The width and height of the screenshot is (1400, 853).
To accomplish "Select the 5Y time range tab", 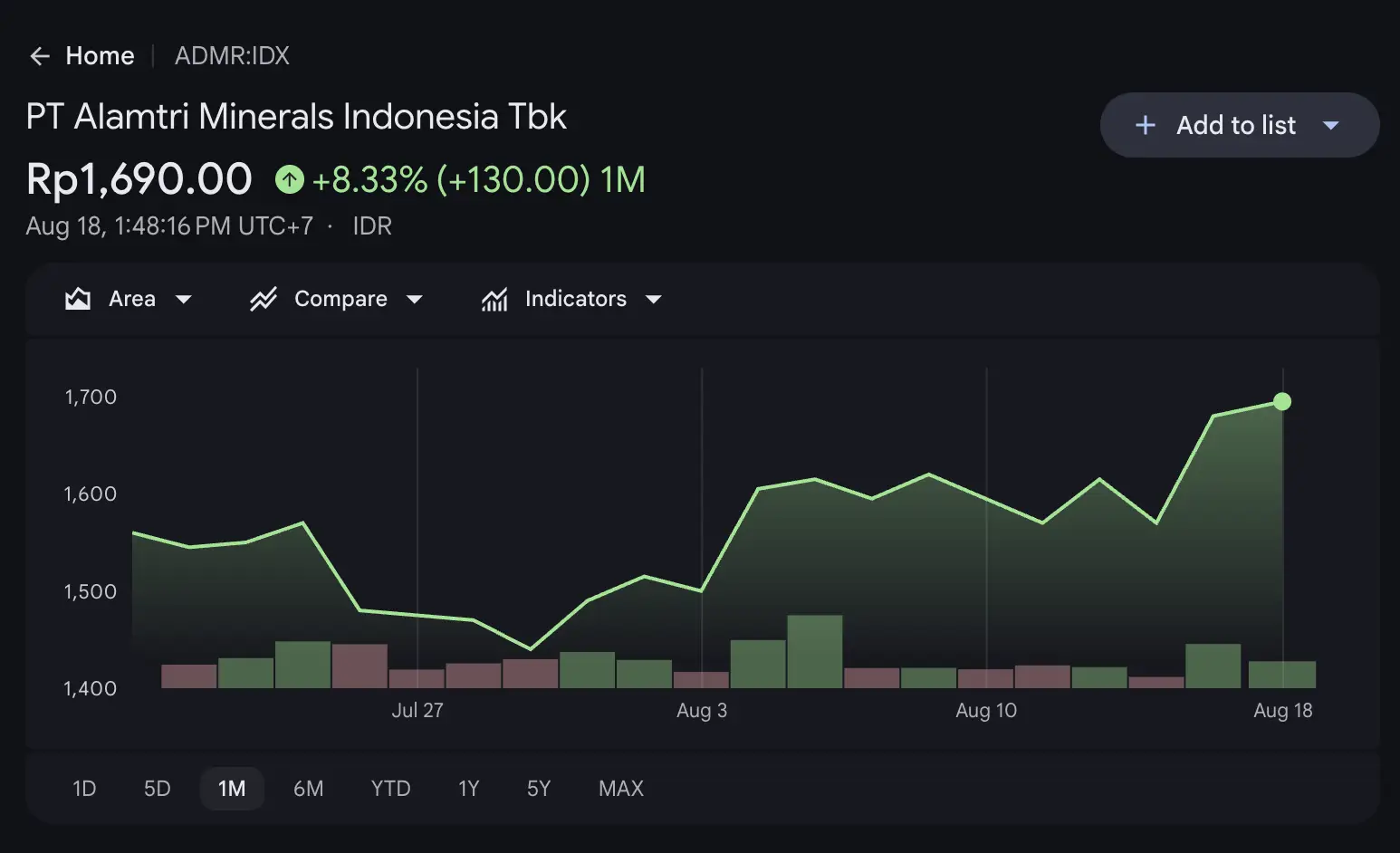I will point(539,789).
